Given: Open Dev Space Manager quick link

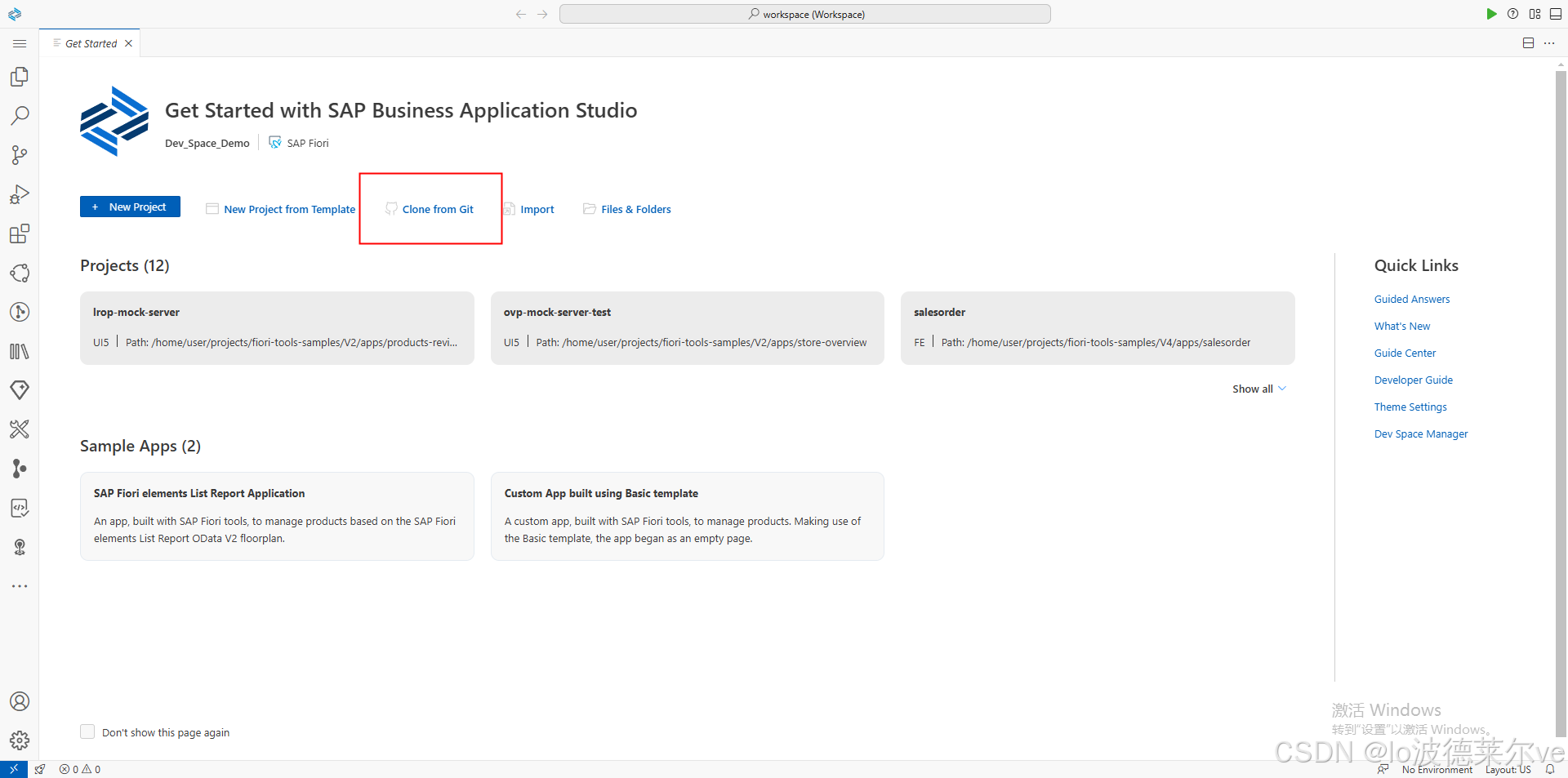Looking at the screenshot, I should coord(1421,433).
